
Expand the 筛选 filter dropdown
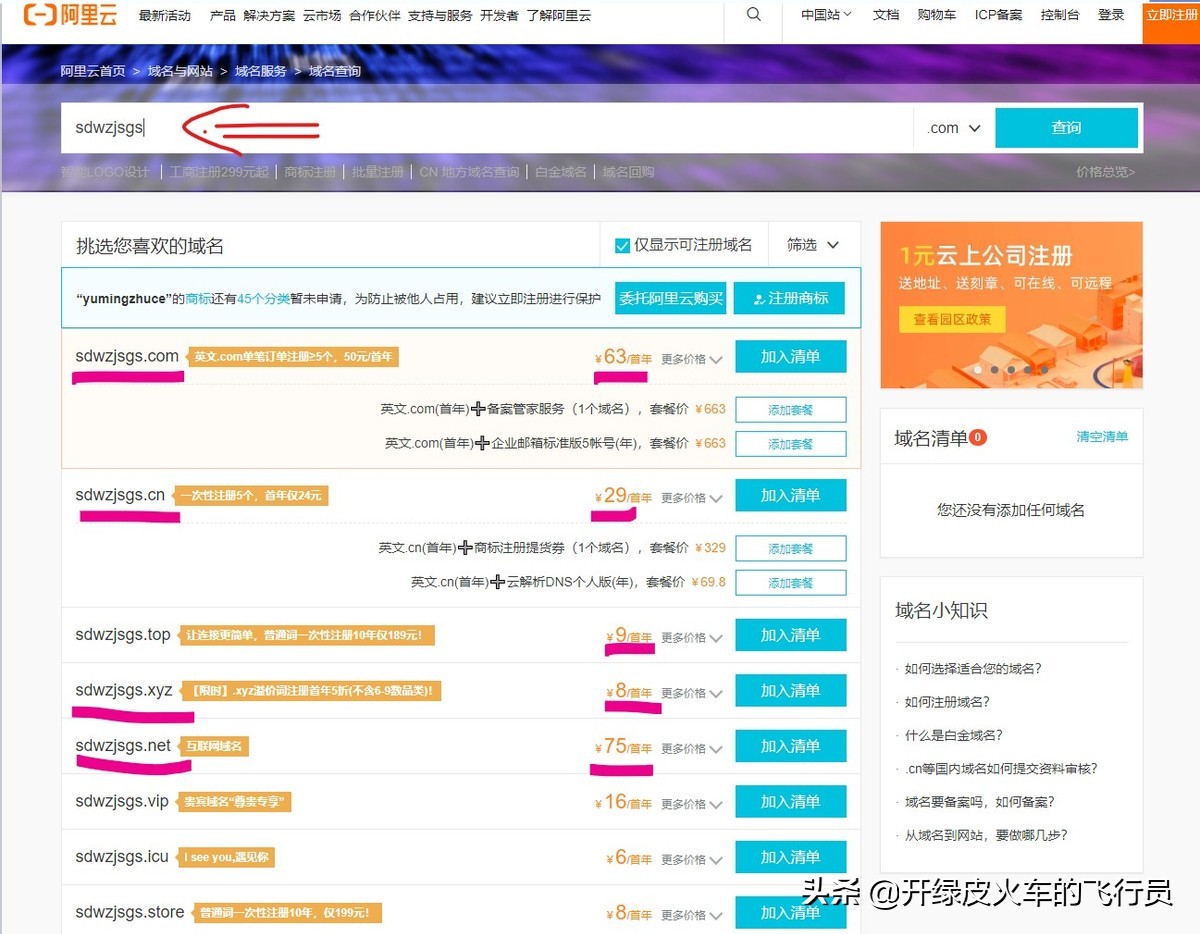coord(812,244)
